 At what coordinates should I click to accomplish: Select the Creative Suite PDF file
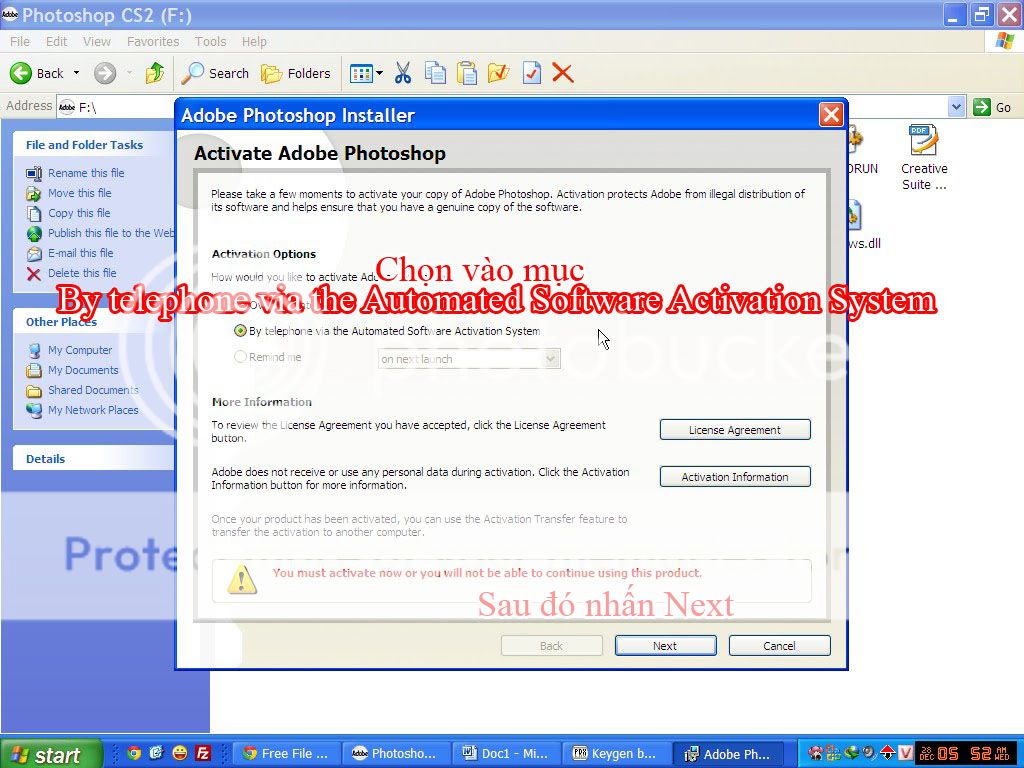tap(923, 157)
